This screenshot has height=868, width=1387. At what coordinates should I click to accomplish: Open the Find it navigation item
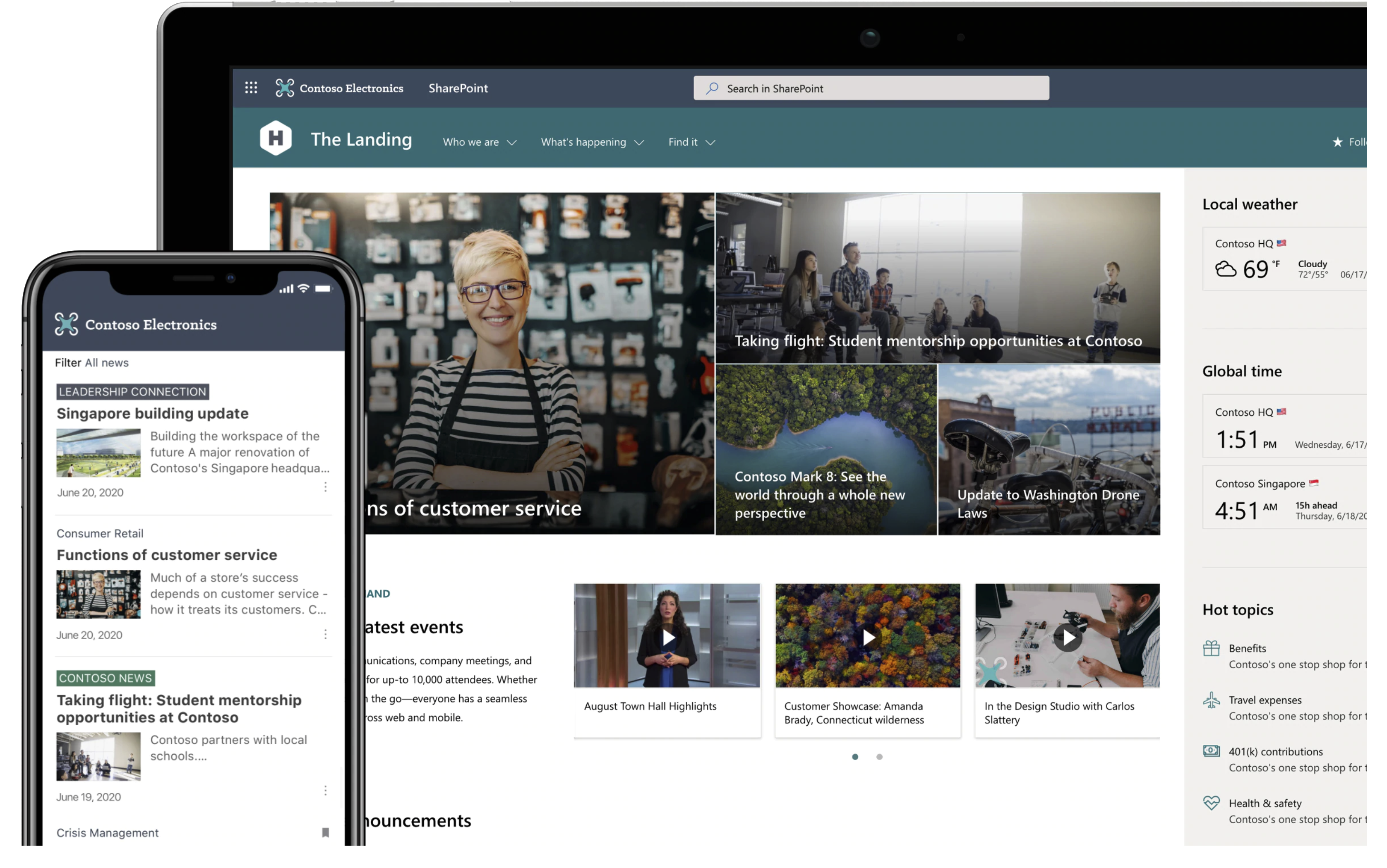click(683, 142)
